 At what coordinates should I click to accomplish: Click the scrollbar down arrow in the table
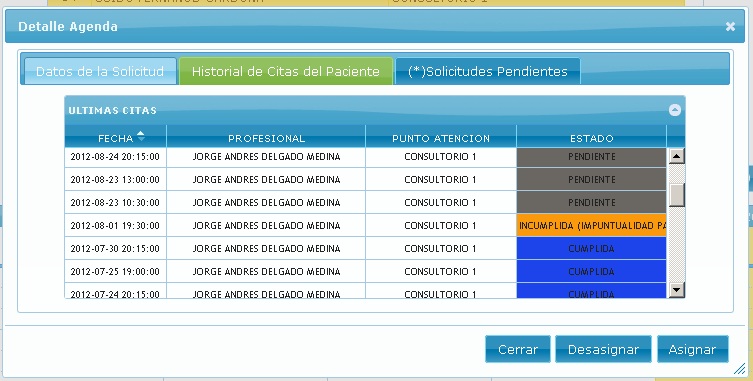coord(676,289)
